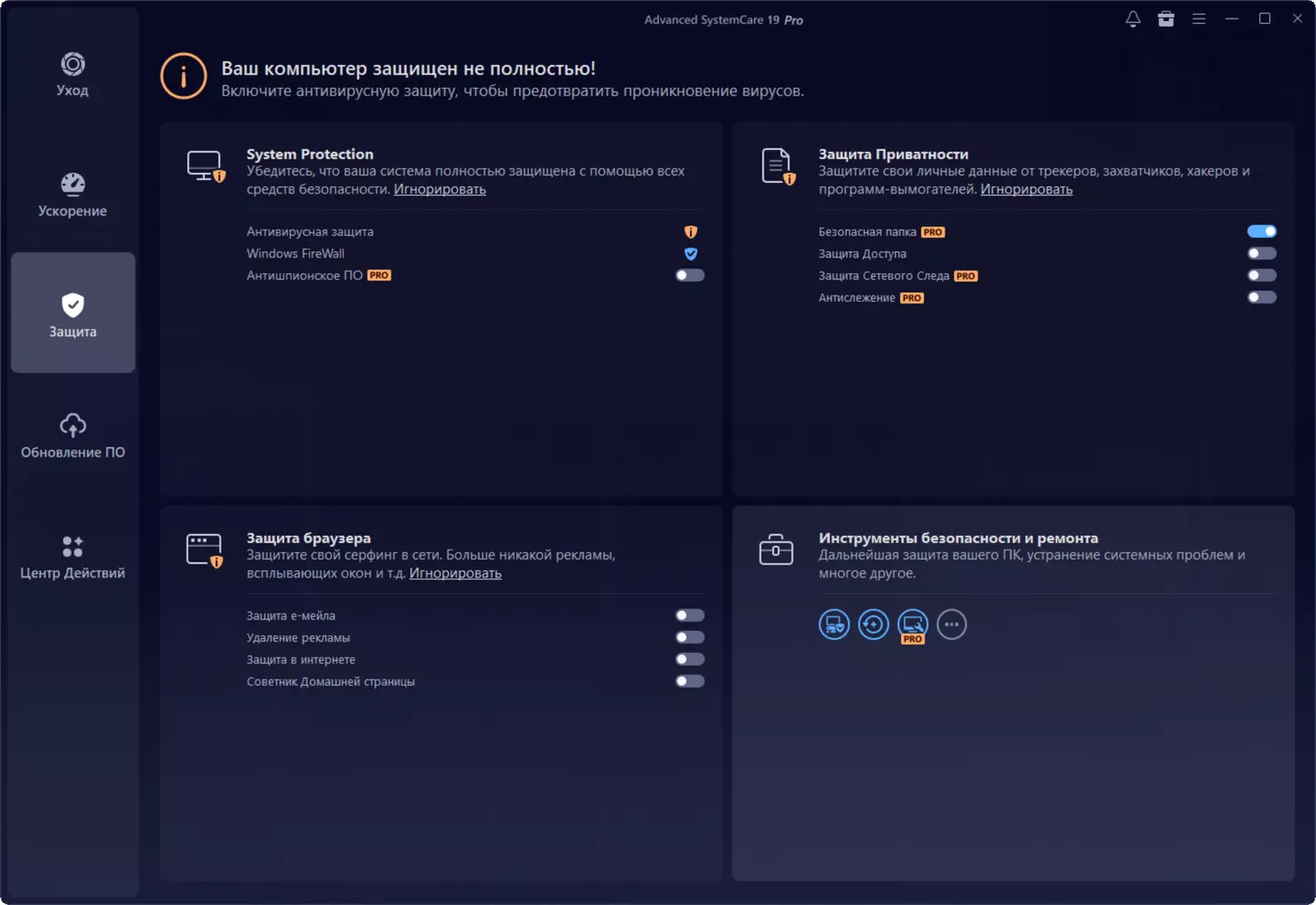This screenshot has height=905, width=1316.
Task: Open the Центр Действий section
Action: (73, 557)
